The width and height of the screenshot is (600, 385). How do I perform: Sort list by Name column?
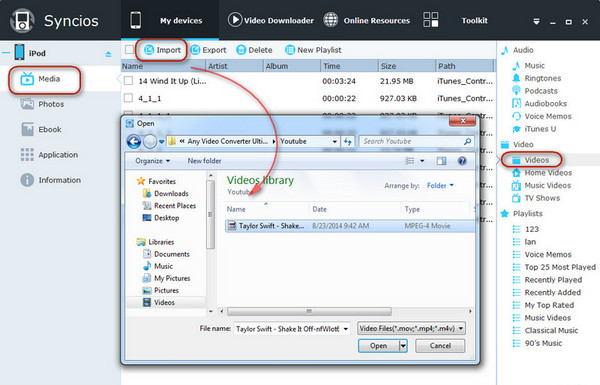164,66
